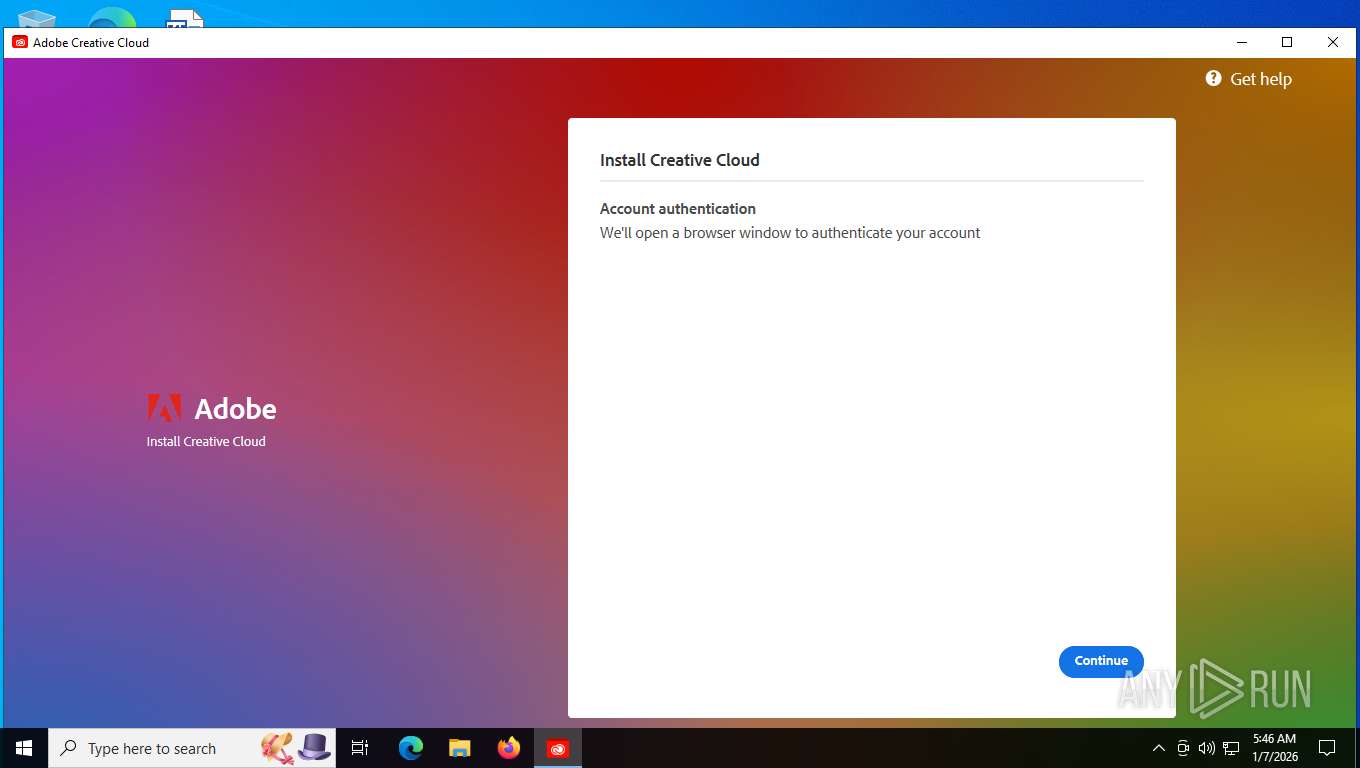
Task: Select Creative Cloud installer taskbar icon
Action: click(558, 748)
